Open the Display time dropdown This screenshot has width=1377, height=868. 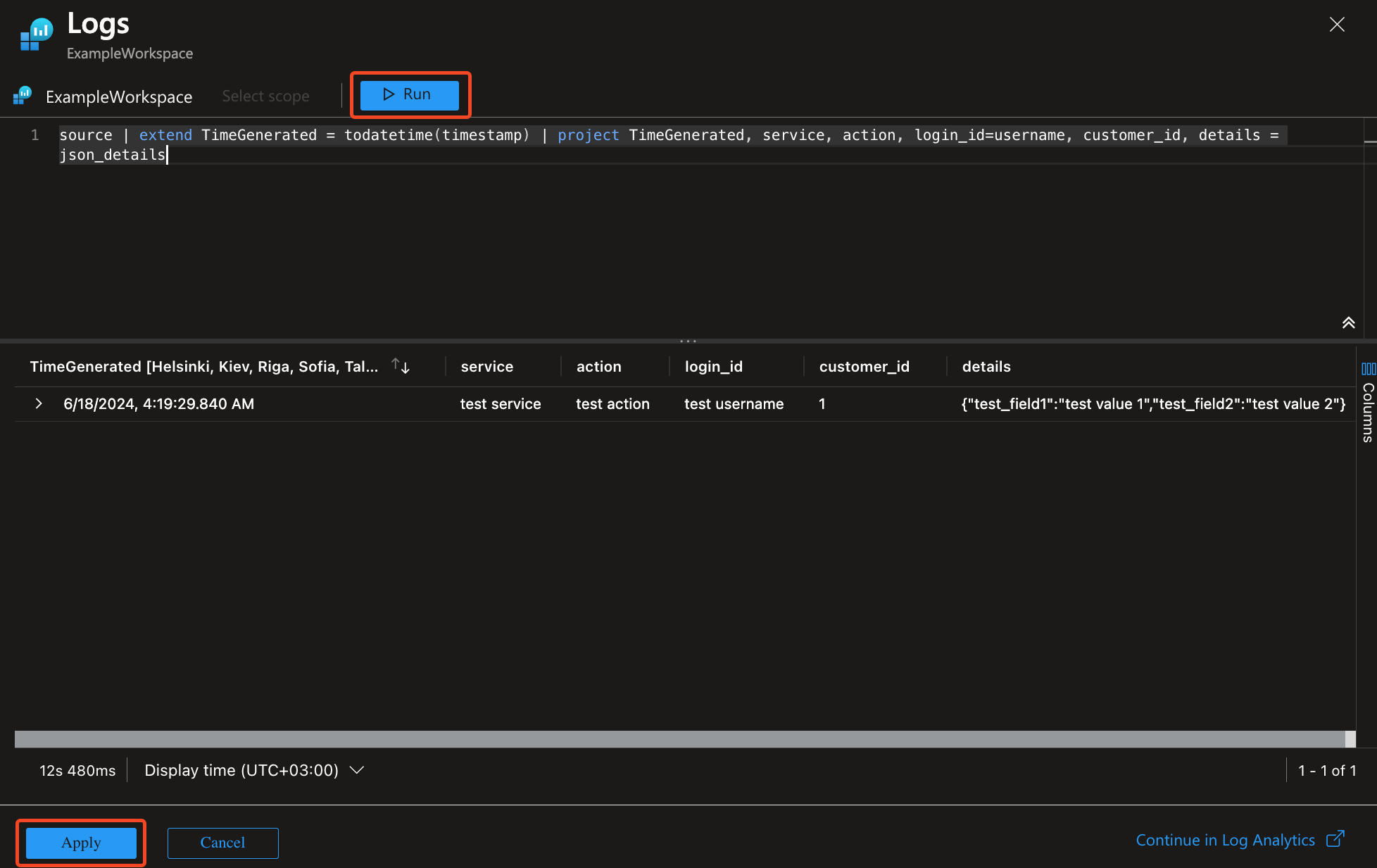253,770
